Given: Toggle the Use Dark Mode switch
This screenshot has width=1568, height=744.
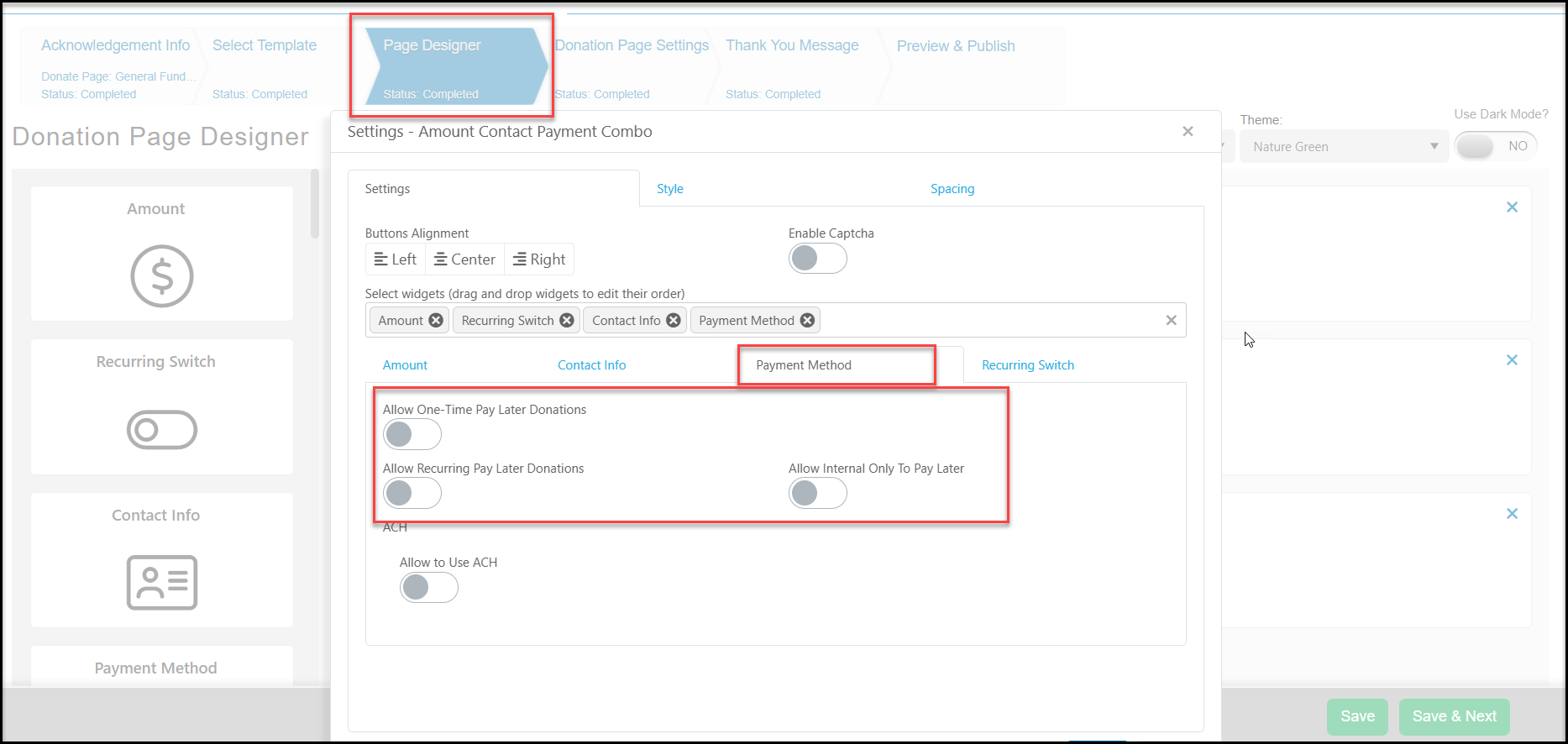Looking at the screenshot, I should 1496,146.
